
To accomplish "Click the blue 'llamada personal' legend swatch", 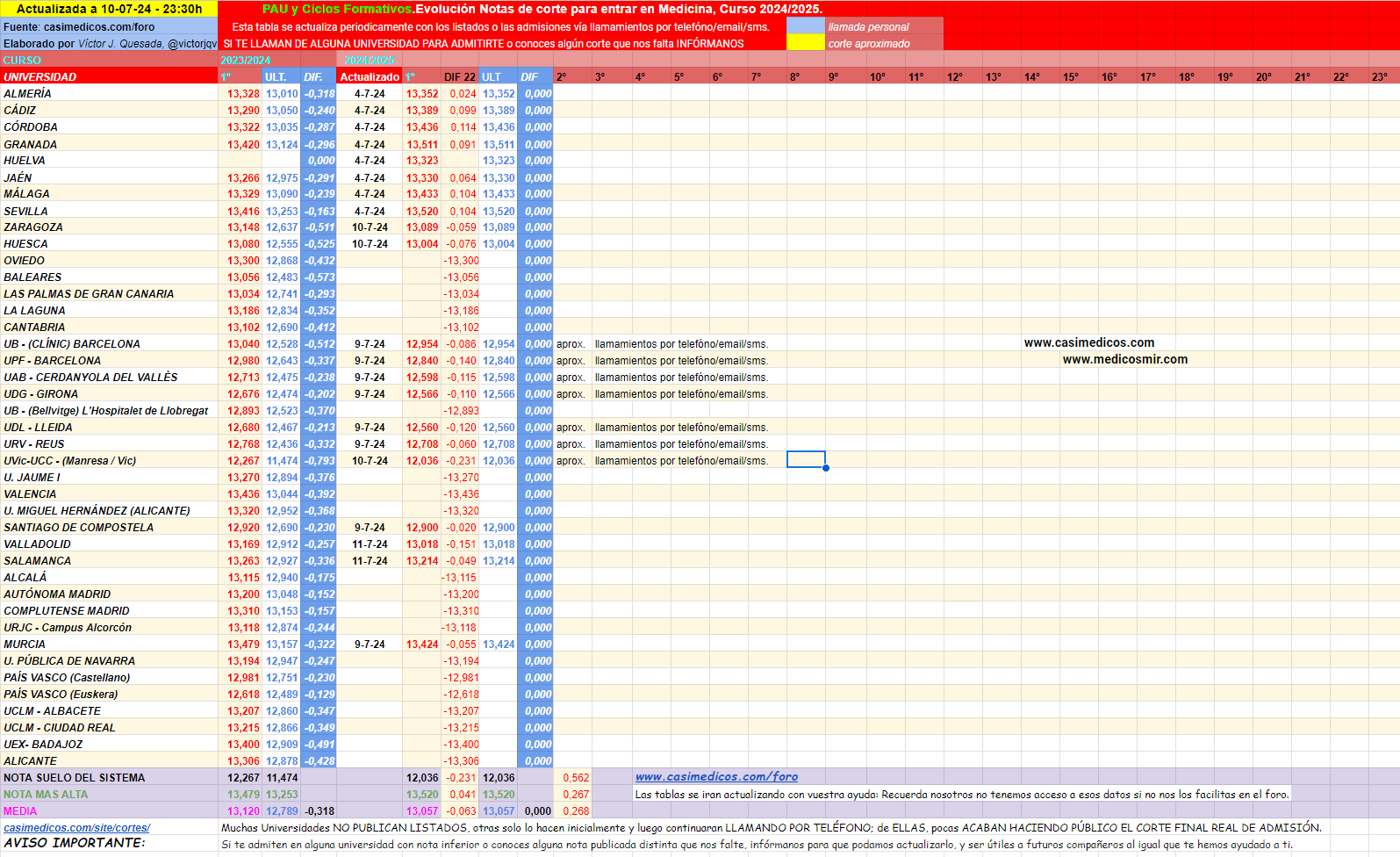I will pyautogui.click(x=805, y=26).
